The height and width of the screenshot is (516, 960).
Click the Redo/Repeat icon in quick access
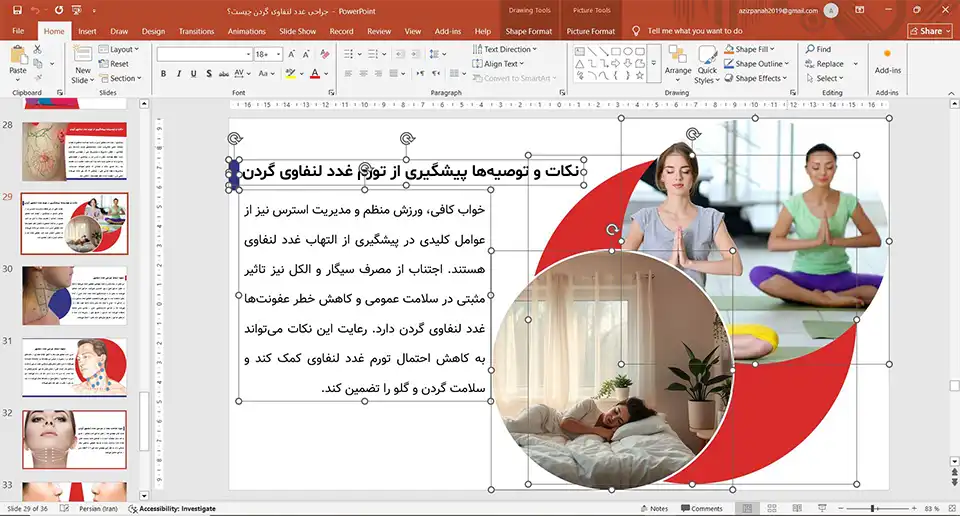pos(59,10)
